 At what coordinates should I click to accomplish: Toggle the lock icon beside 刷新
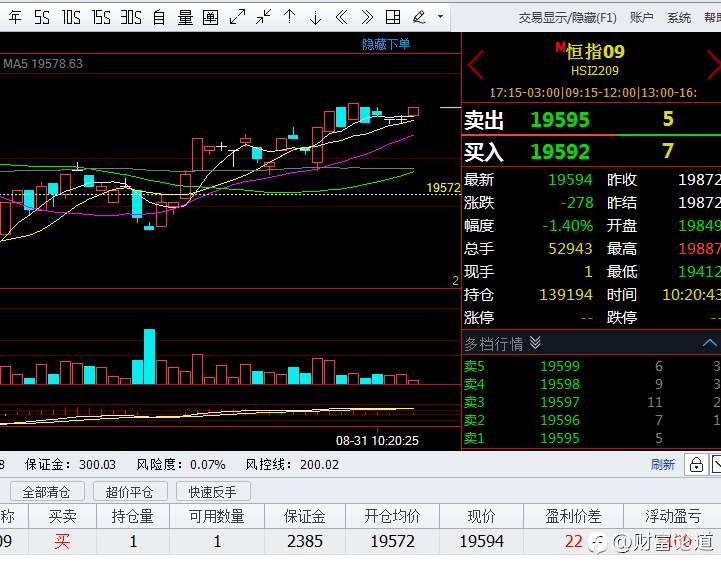pos(696,465)
